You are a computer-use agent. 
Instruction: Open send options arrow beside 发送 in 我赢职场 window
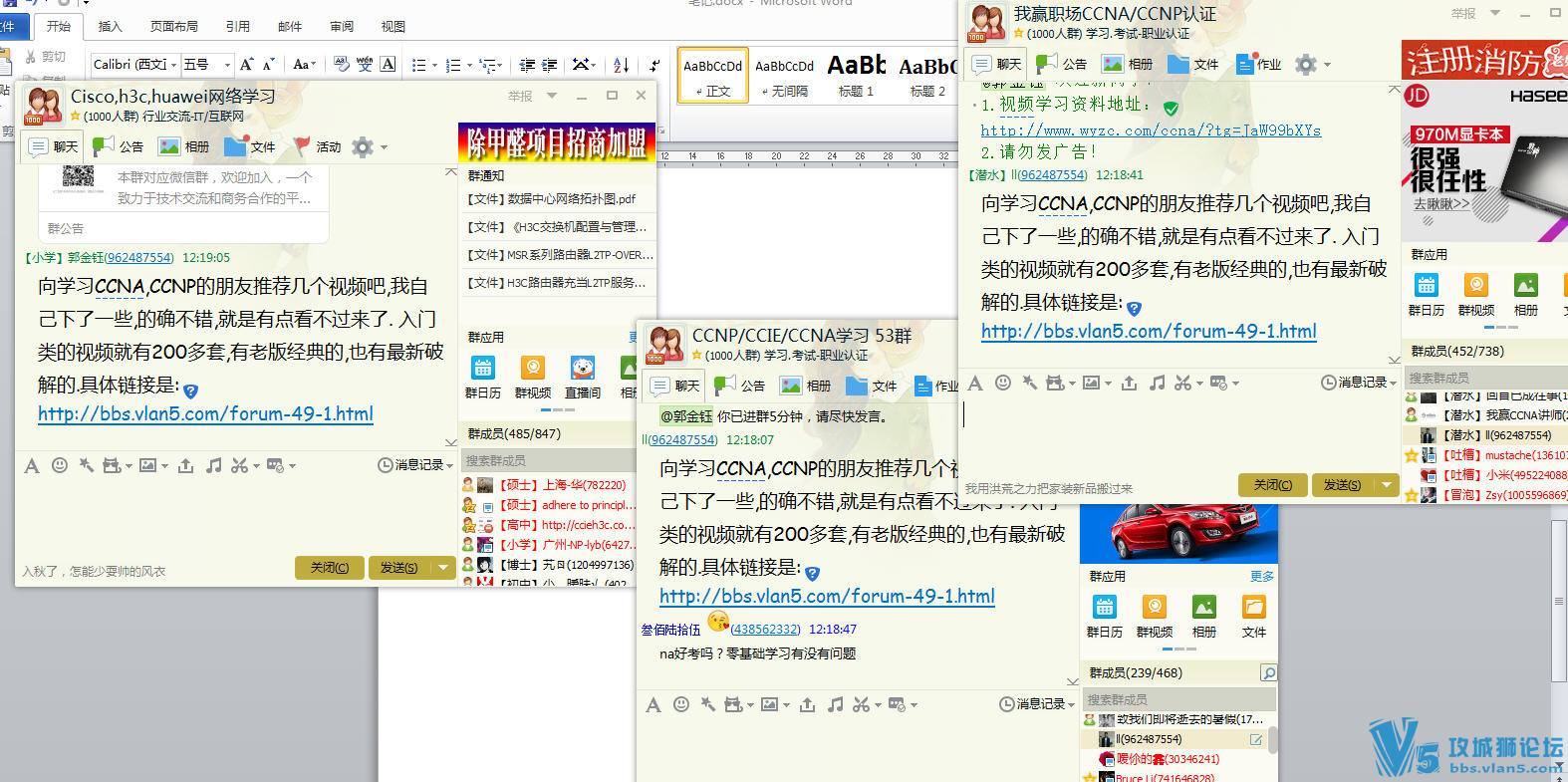pyautogui.click(x=1386, y=484)
